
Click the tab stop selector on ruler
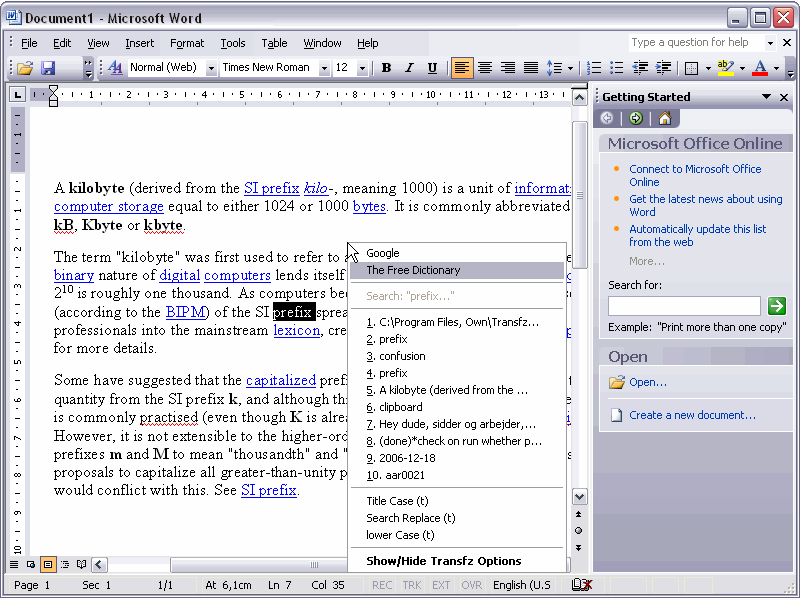18,94
